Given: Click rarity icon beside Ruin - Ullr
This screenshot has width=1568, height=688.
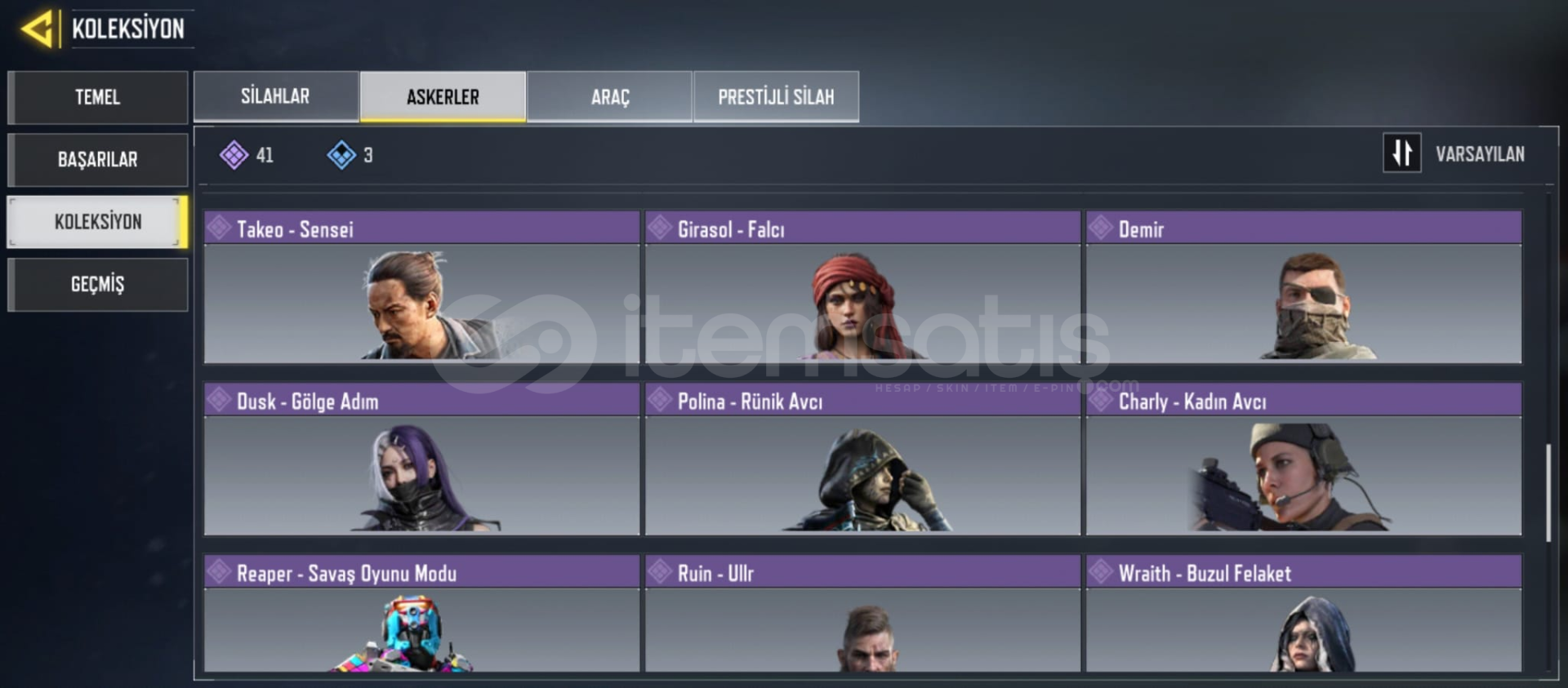Looking at the screenshot, I should 660,572.
